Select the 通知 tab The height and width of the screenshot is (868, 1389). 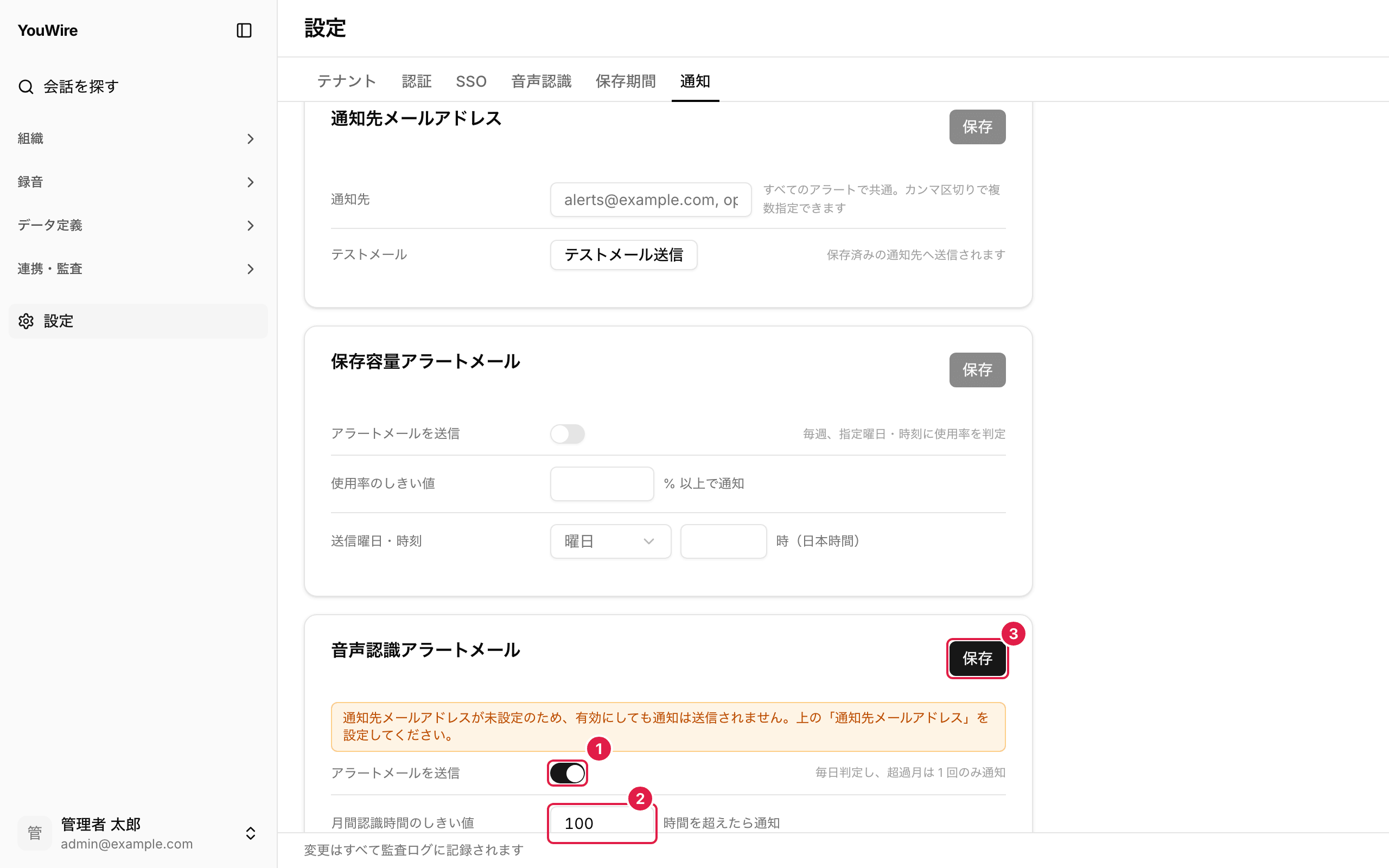coord(695,81)
